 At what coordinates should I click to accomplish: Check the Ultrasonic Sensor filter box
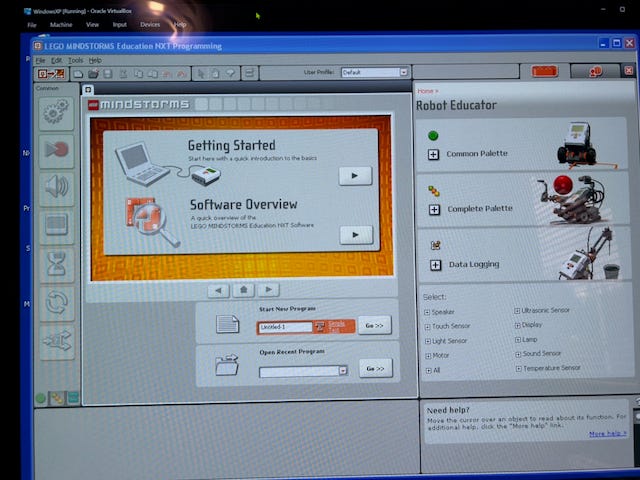pos(517,311)
